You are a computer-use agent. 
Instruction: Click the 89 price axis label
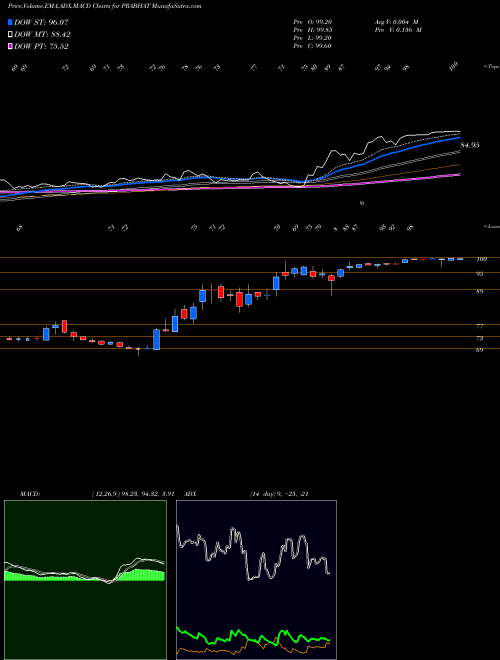click(480, 291)
